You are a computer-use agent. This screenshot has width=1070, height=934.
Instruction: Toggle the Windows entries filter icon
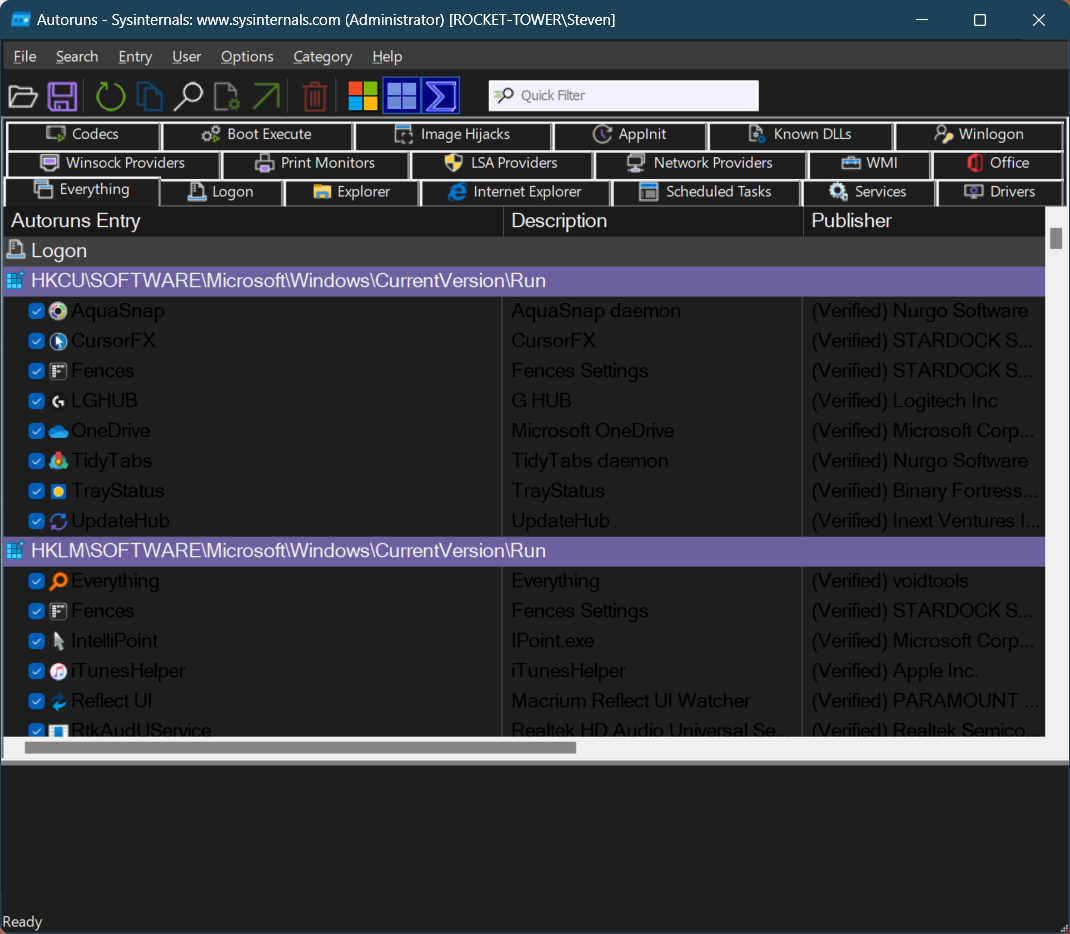[402, 96]
